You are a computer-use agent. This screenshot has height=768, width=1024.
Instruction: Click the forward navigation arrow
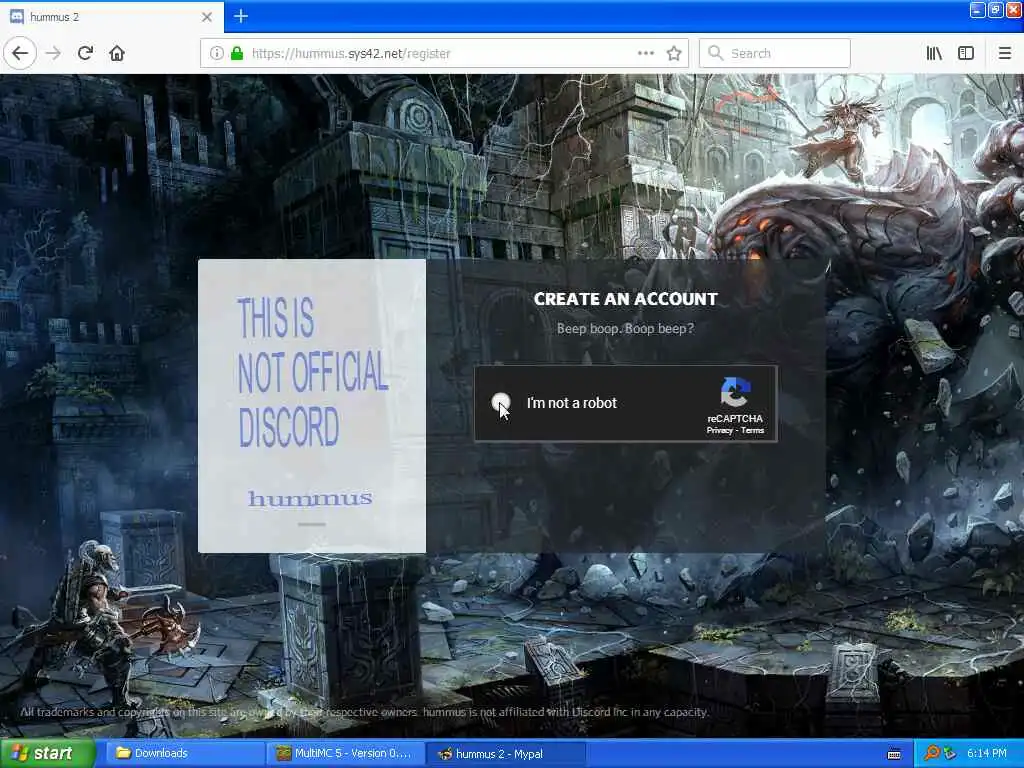coord(54,53)
